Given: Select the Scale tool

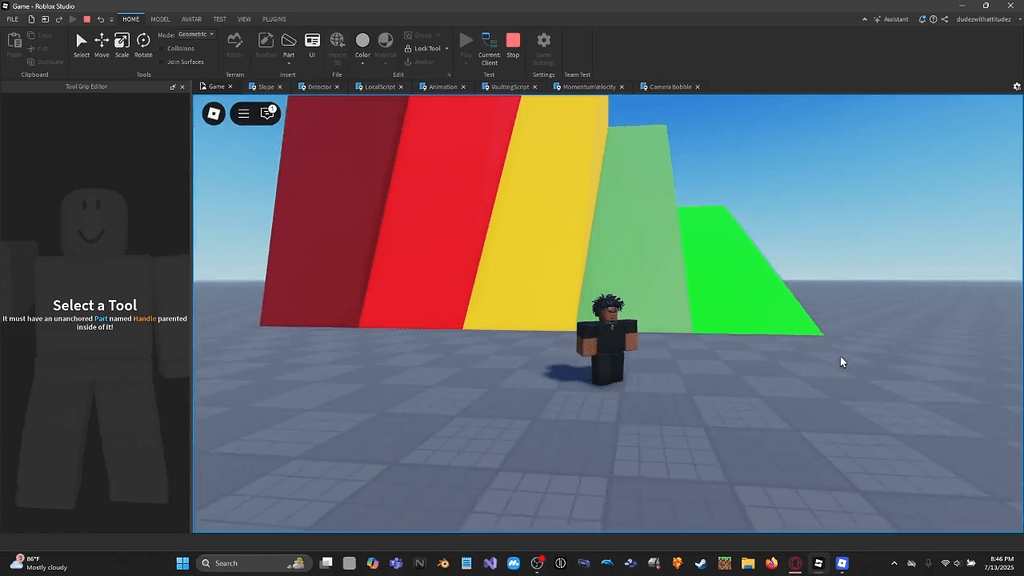Looking at the screenshot, I should pyautogui.click(x=121, y=45).
